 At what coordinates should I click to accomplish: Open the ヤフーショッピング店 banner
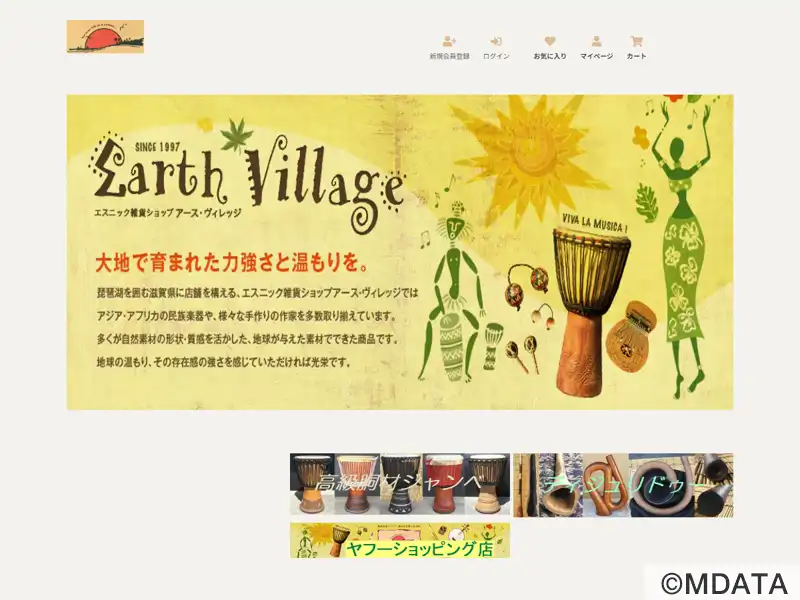point(400,540)
